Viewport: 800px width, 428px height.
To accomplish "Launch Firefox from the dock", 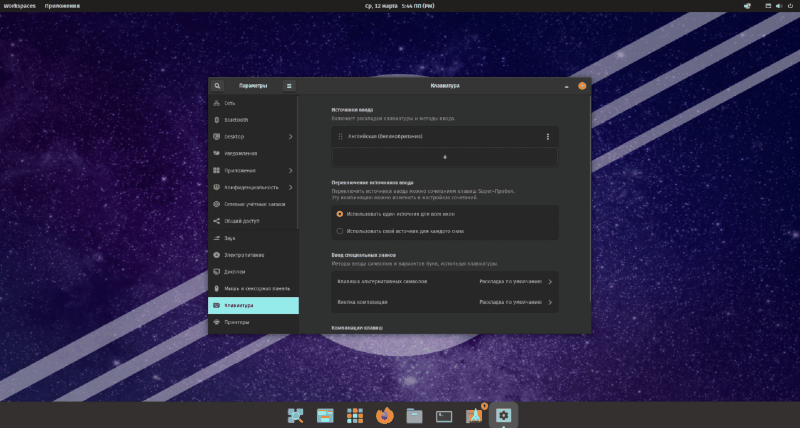I will 385,416.
